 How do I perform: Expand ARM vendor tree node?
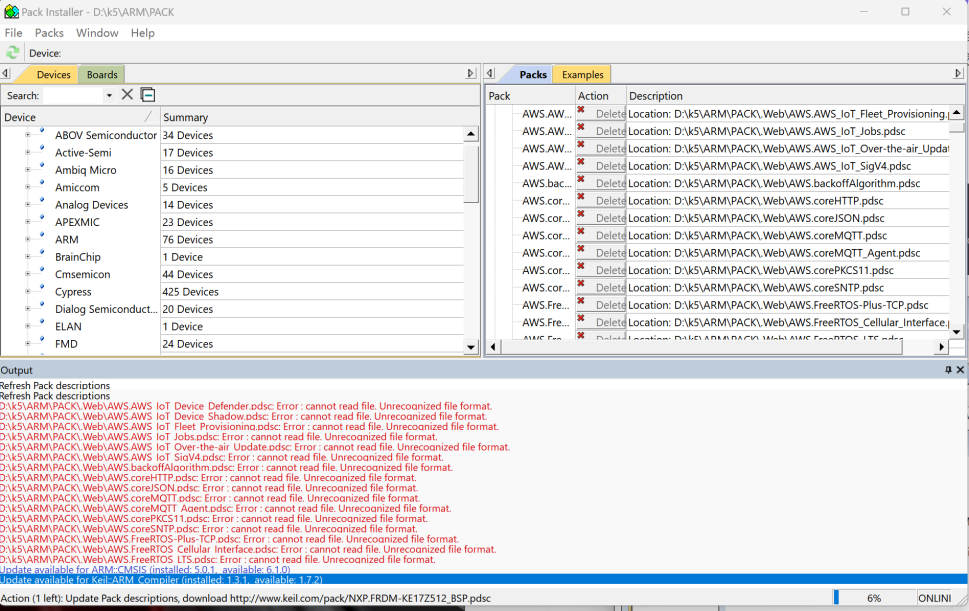coord(27,239)
